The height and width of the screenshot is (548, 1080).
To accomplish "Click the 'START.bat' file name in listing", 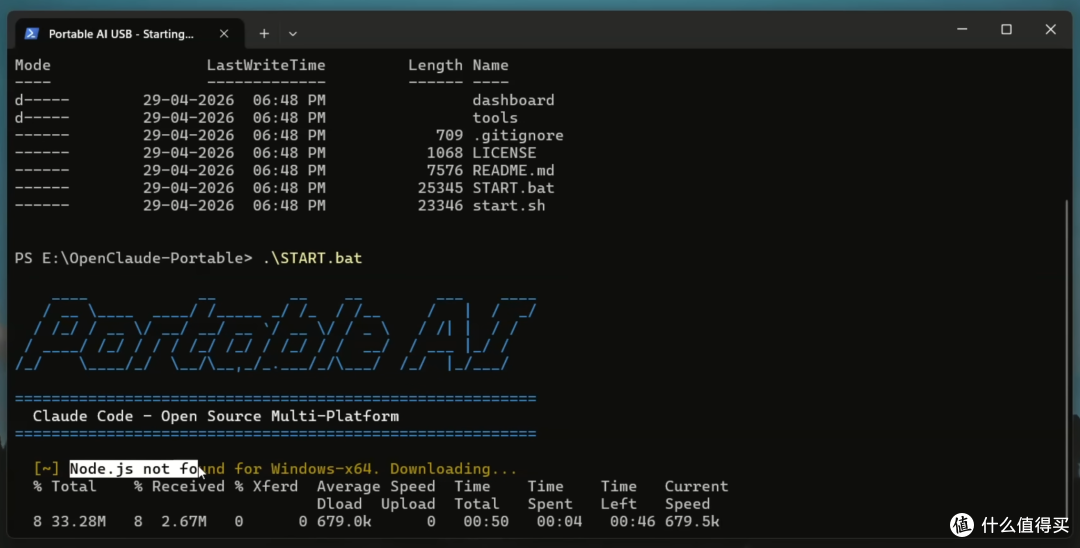I will coord(513,188).
